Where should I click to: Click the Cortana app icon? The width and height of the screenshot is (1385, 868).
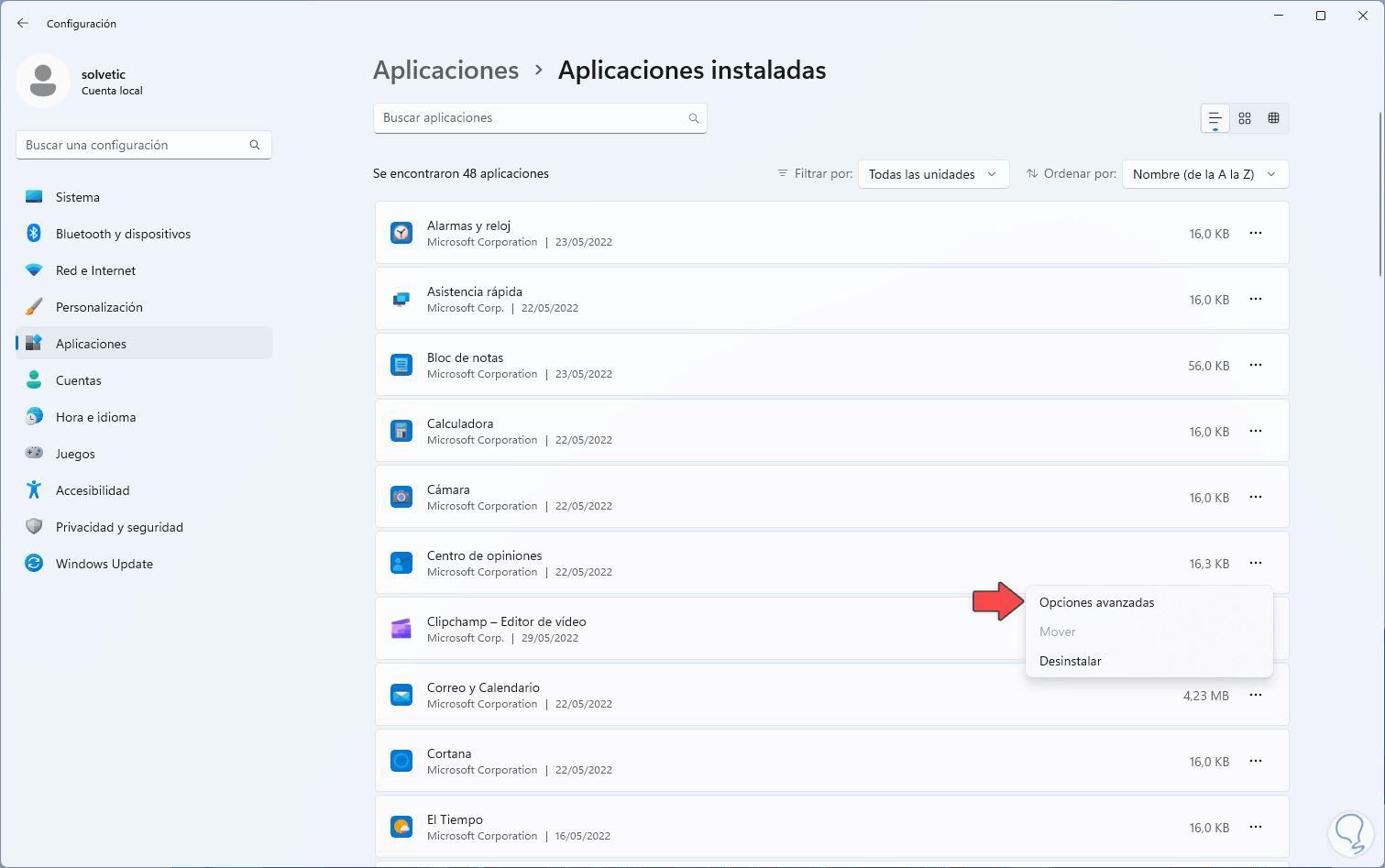coord(401,761)
